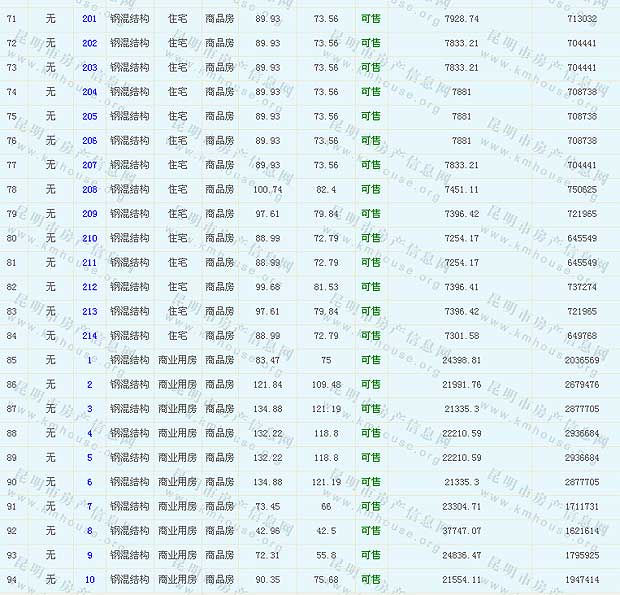The image size is (620, 595).
Task: Click the room 210 link
Action: point(89,238)
